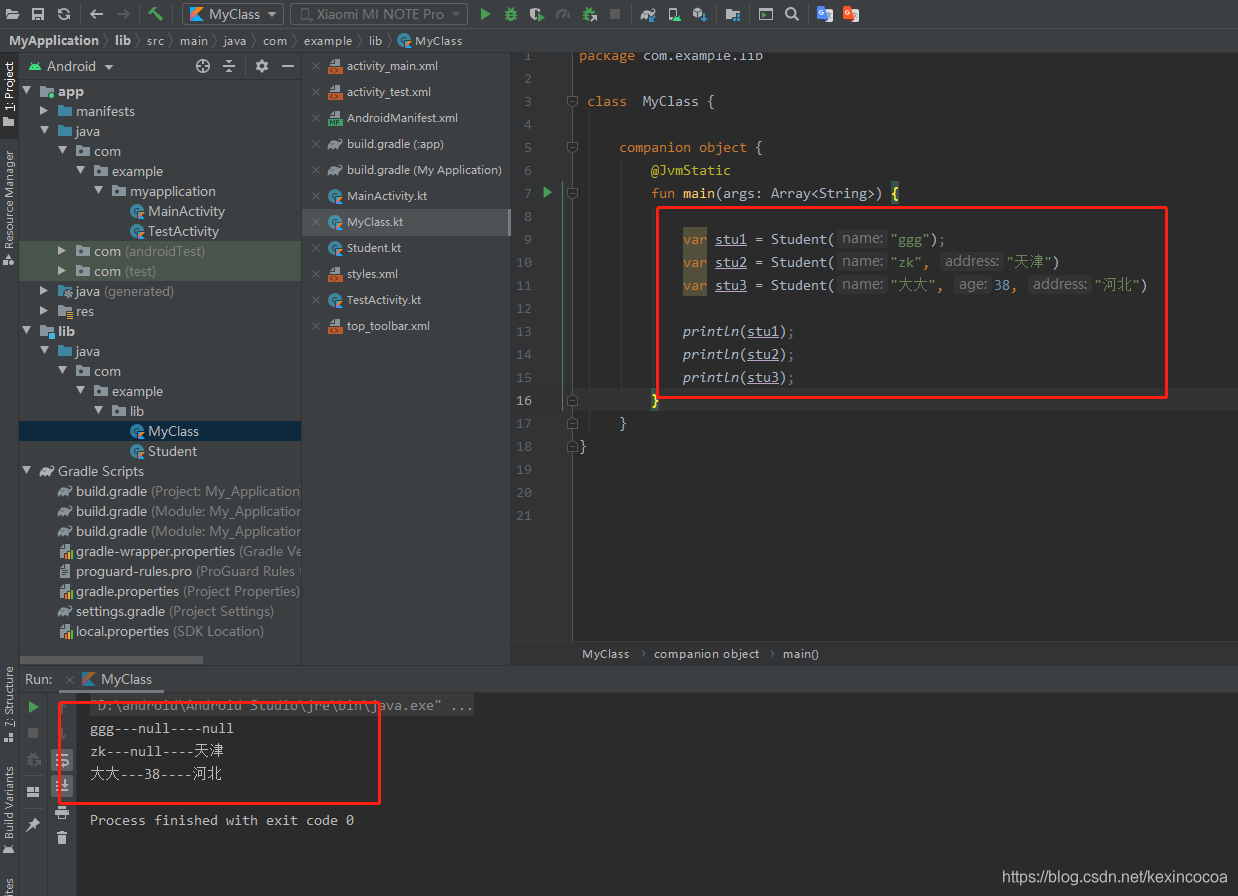
Task: Navigate back with the left arrow
Action: pyautogui.click(x=96, y=14)
